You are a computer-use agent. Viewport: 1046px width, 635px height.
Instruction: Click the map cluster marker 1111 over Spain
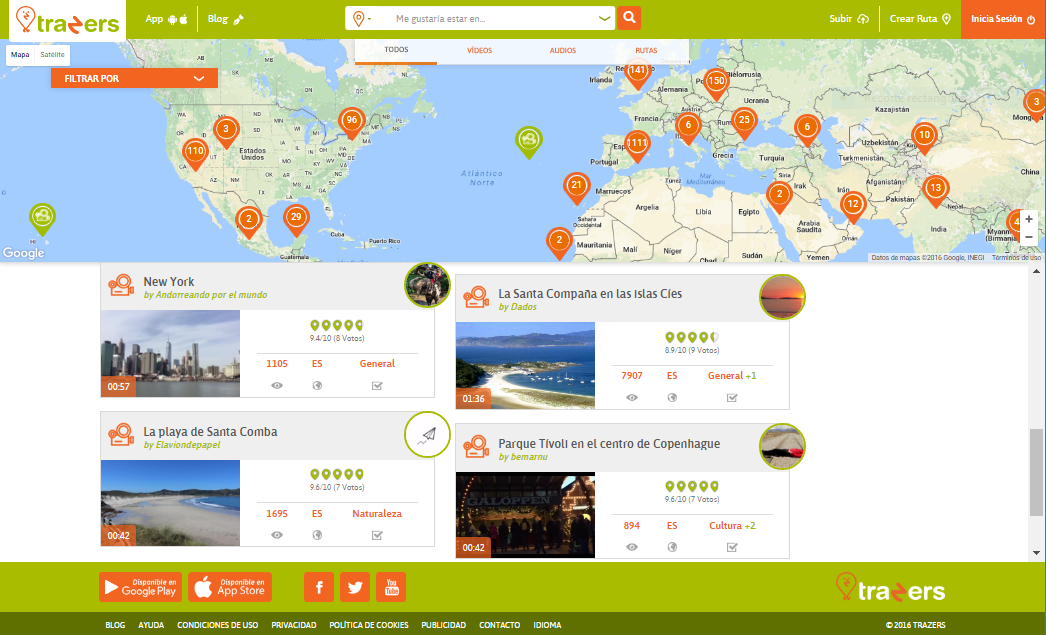(x=637, y=145)
